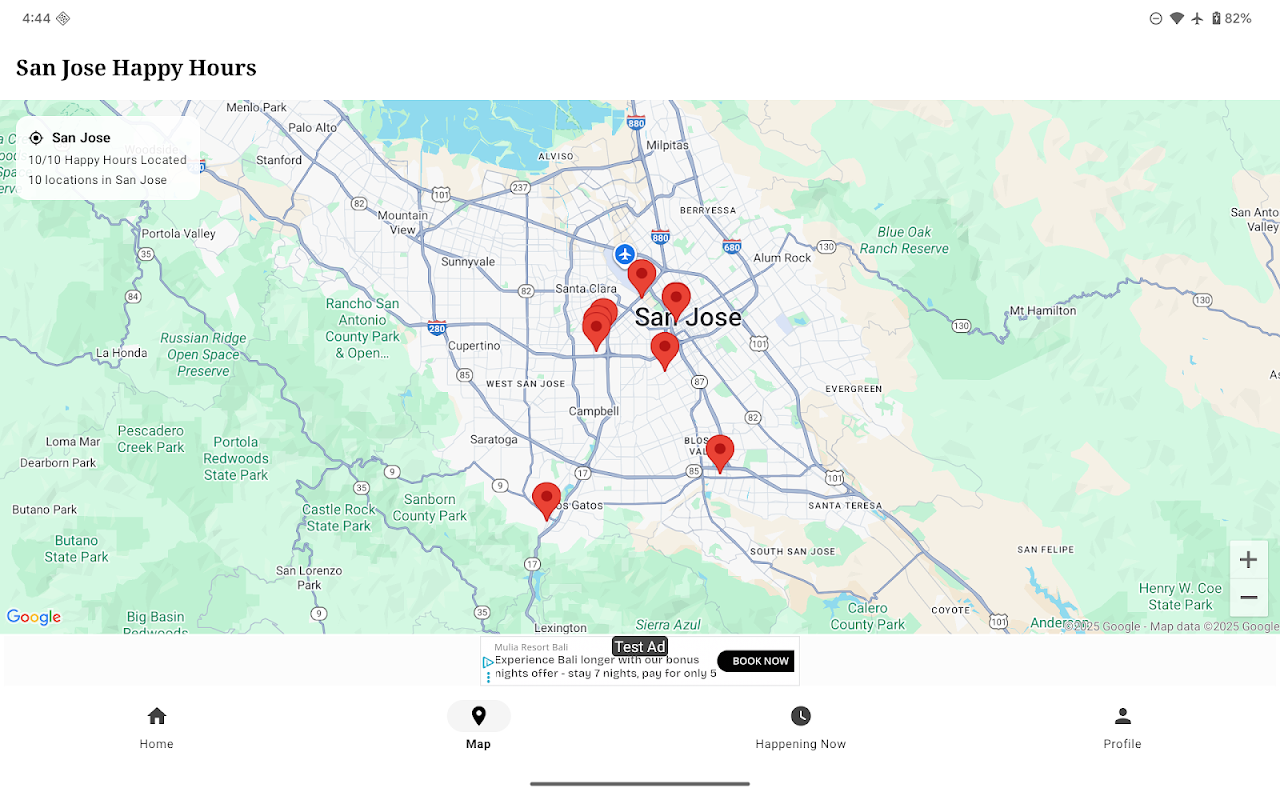Click the San Jose Happy Hours title

click(x=136, y=68)
